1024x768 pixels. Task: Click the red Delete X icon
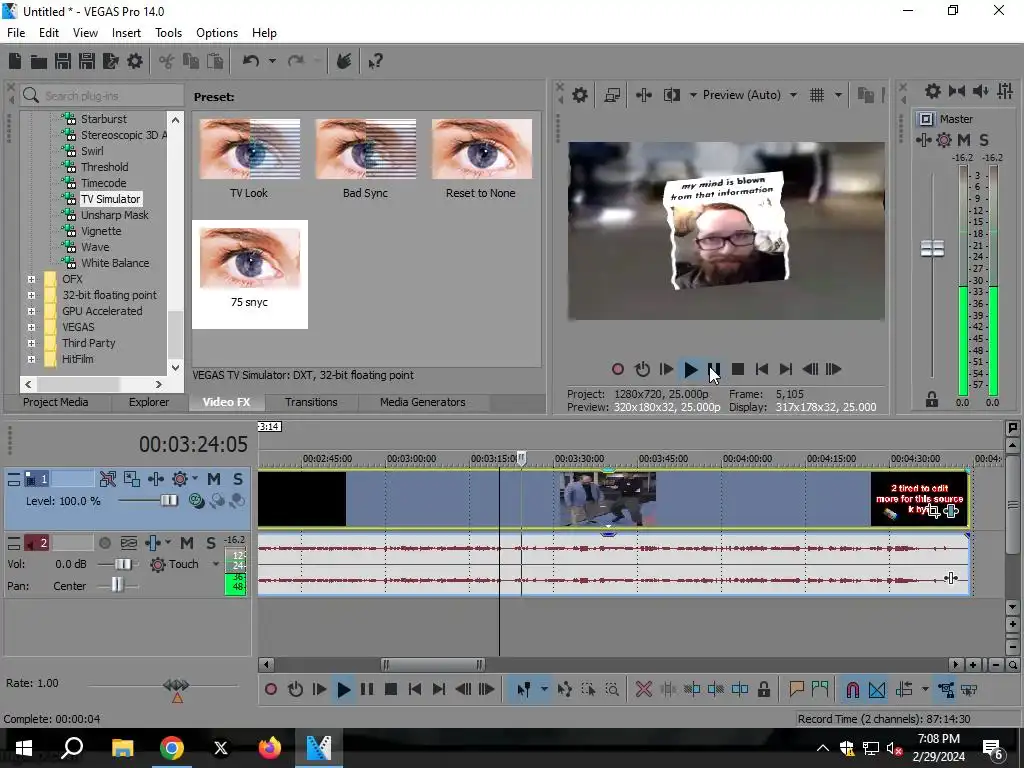coord(643,690)
